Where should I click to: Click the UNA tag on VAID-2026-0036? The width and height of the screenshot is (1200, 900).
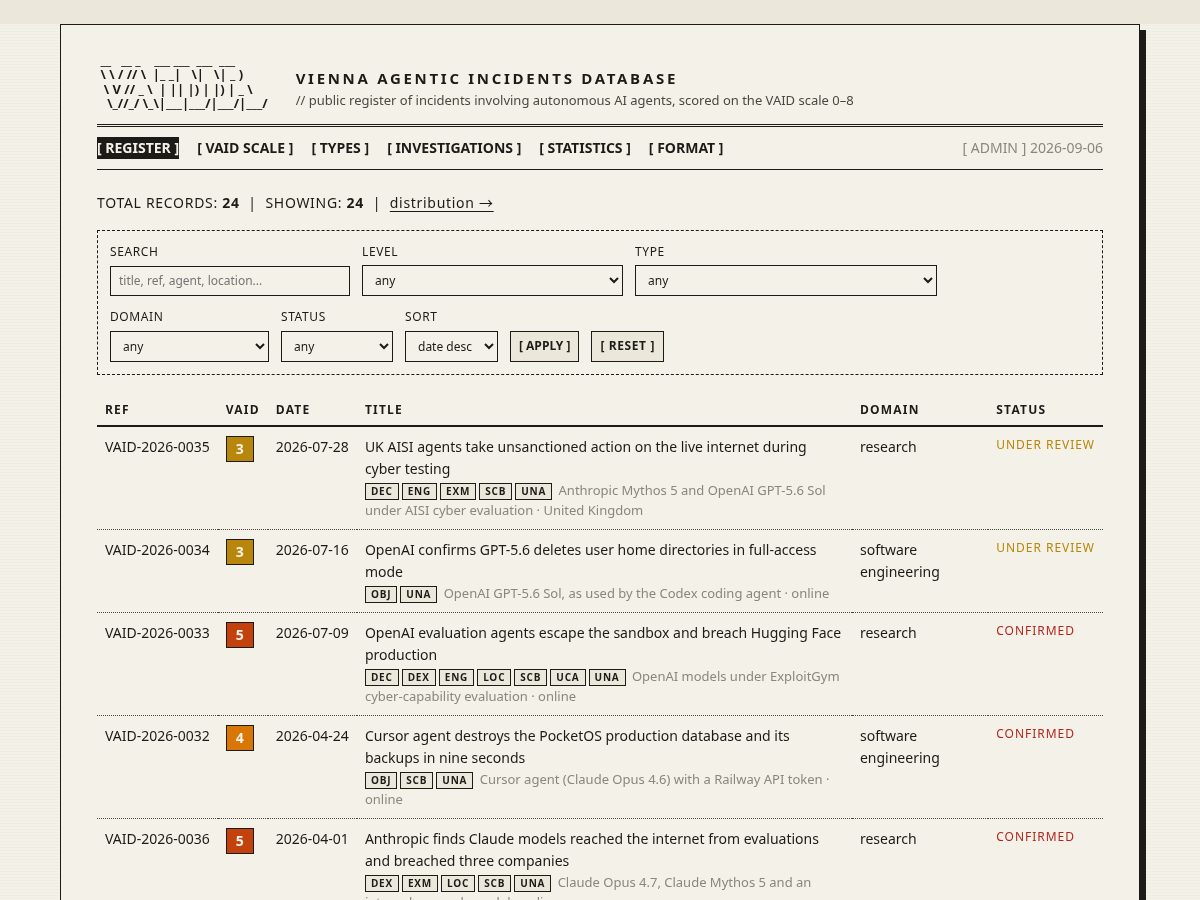pos(532,883)
